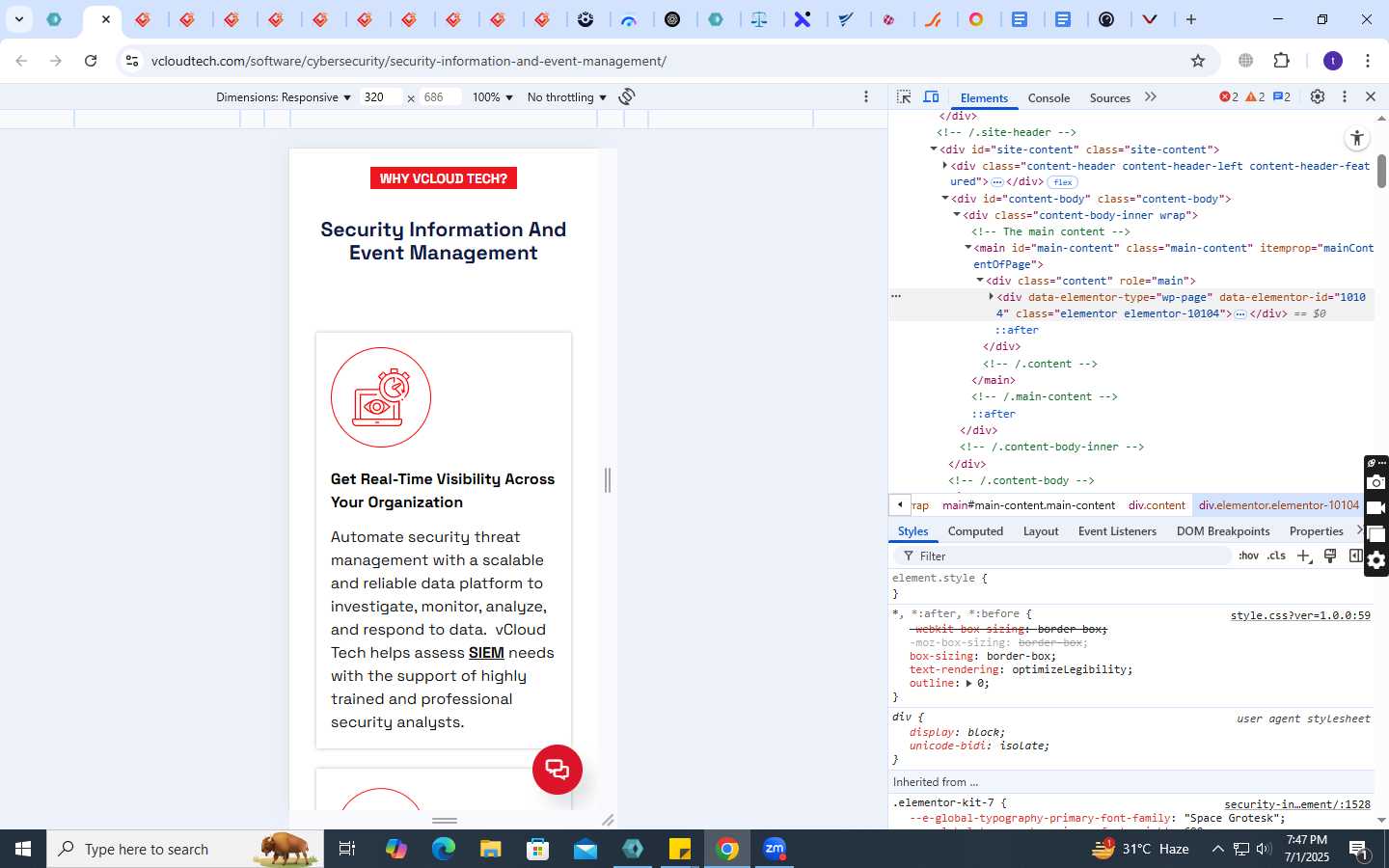Viewport: 1389px width, 868px height.
Task: Open style.css?ver=1.0.0:59 source link
Action: tap(1300, 615)
